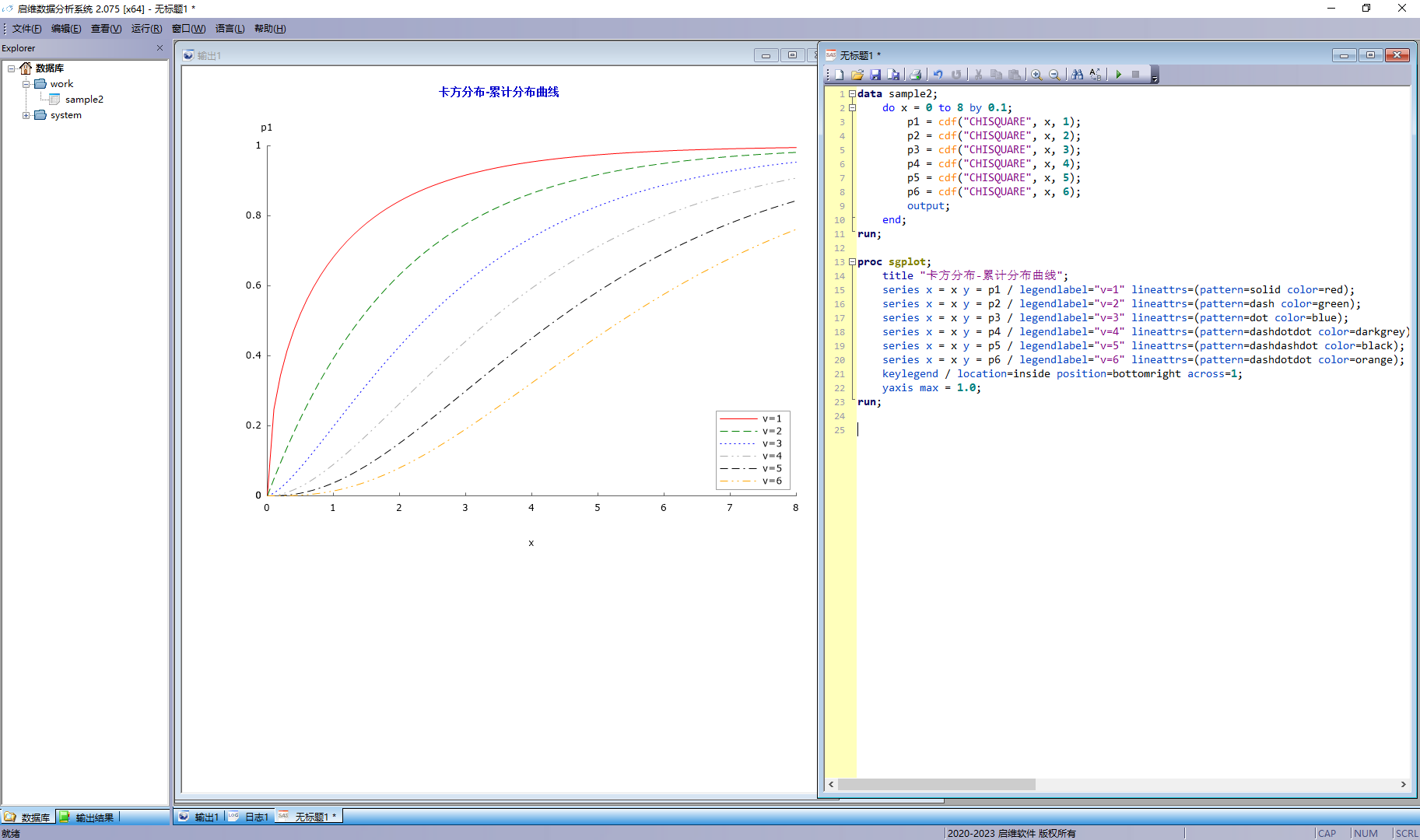This screenshot has height=840, width=1420.
Task: Collapse the do loop fold marker
Action: coord(853,108)
